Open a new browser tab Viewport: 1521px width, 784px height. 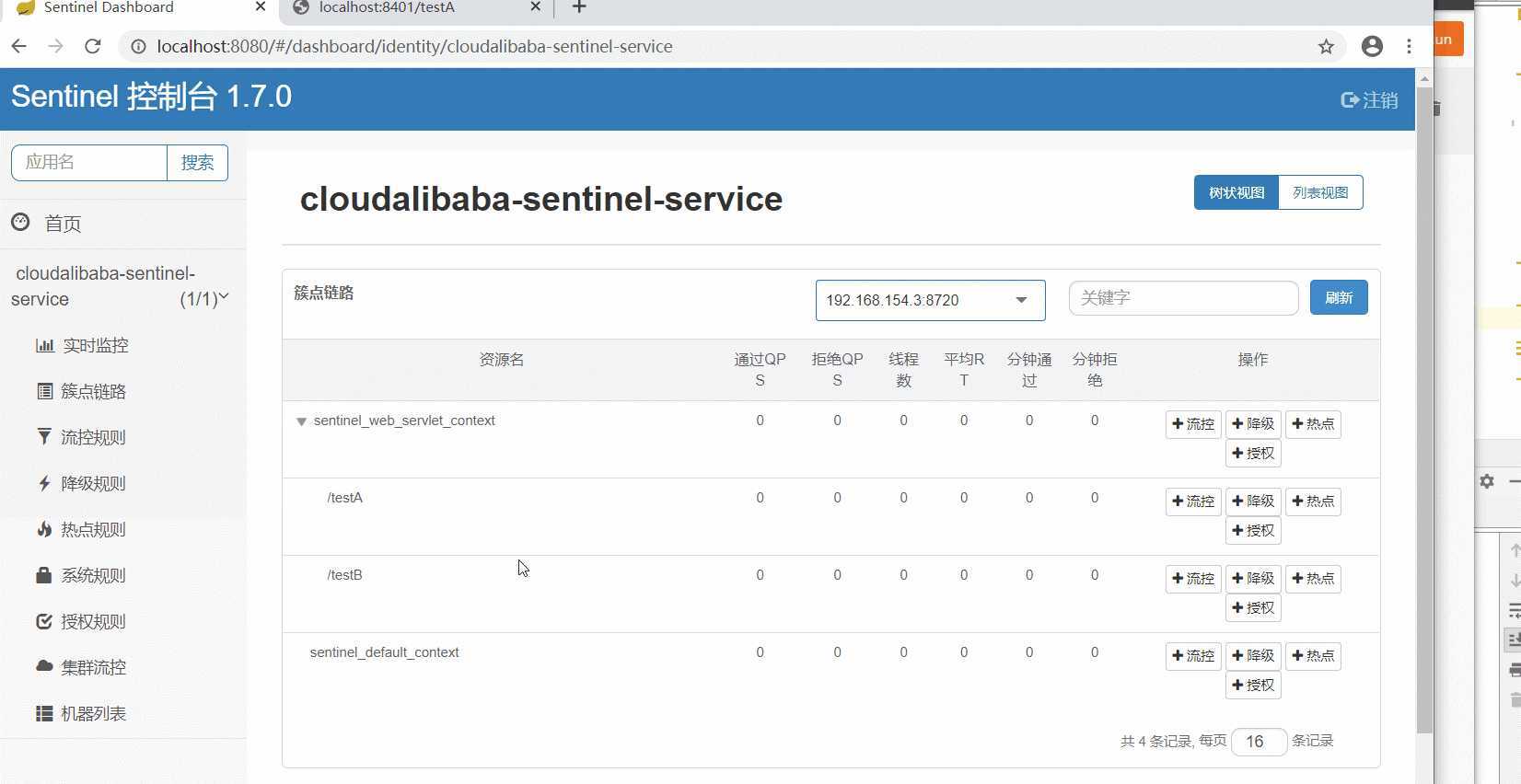(x=579, y=7)
